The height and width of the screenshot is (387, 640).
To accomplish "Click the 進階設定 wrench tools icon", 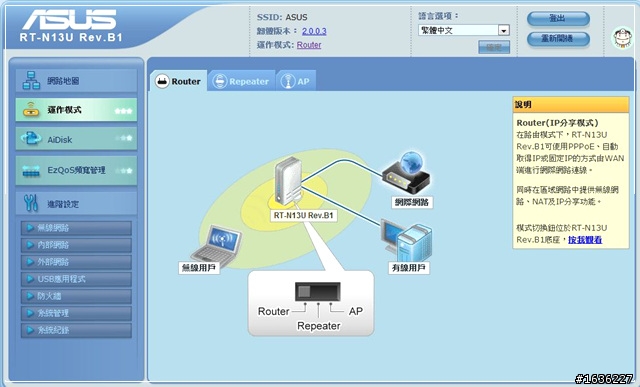I will (31, 203).
